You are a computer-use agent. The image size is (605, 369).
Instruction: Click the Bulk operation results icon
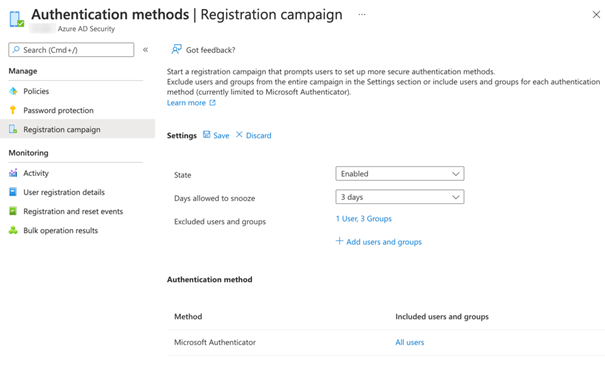tap(13, 230)
